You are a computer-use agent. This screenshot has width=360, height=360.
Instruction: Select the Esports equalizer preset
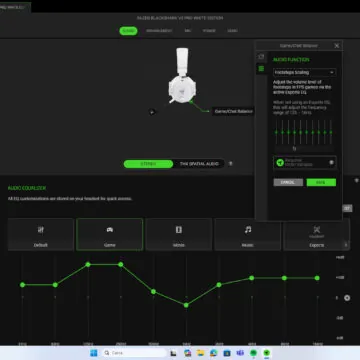pyautogui.click(x=316, y=234)
